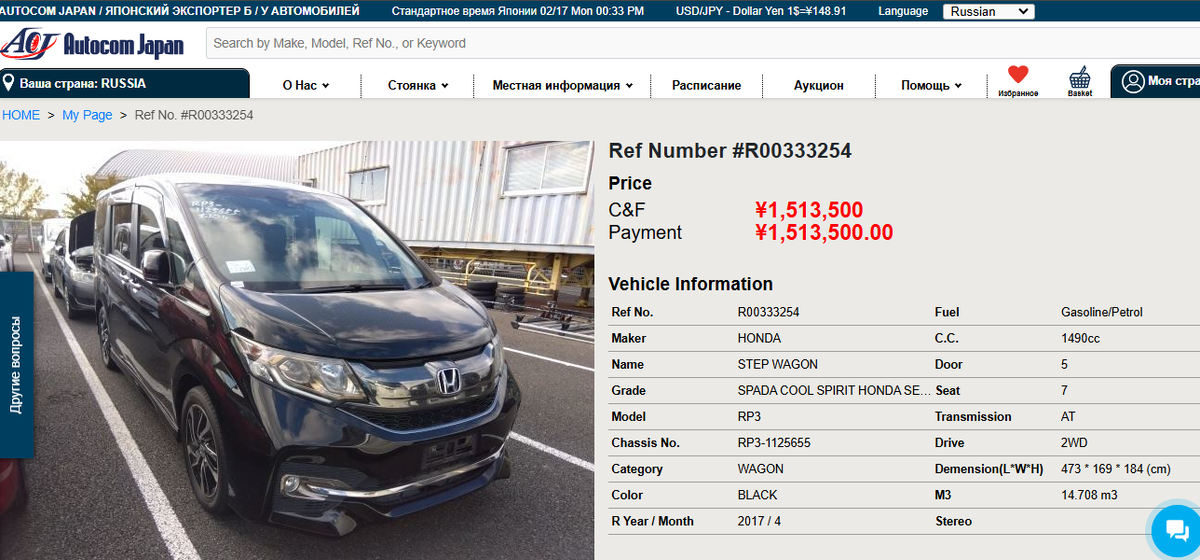Click the Ваша страна: RUSSIA button
The height and width of the screenshot is (560, 1200).
coord(124,83)
